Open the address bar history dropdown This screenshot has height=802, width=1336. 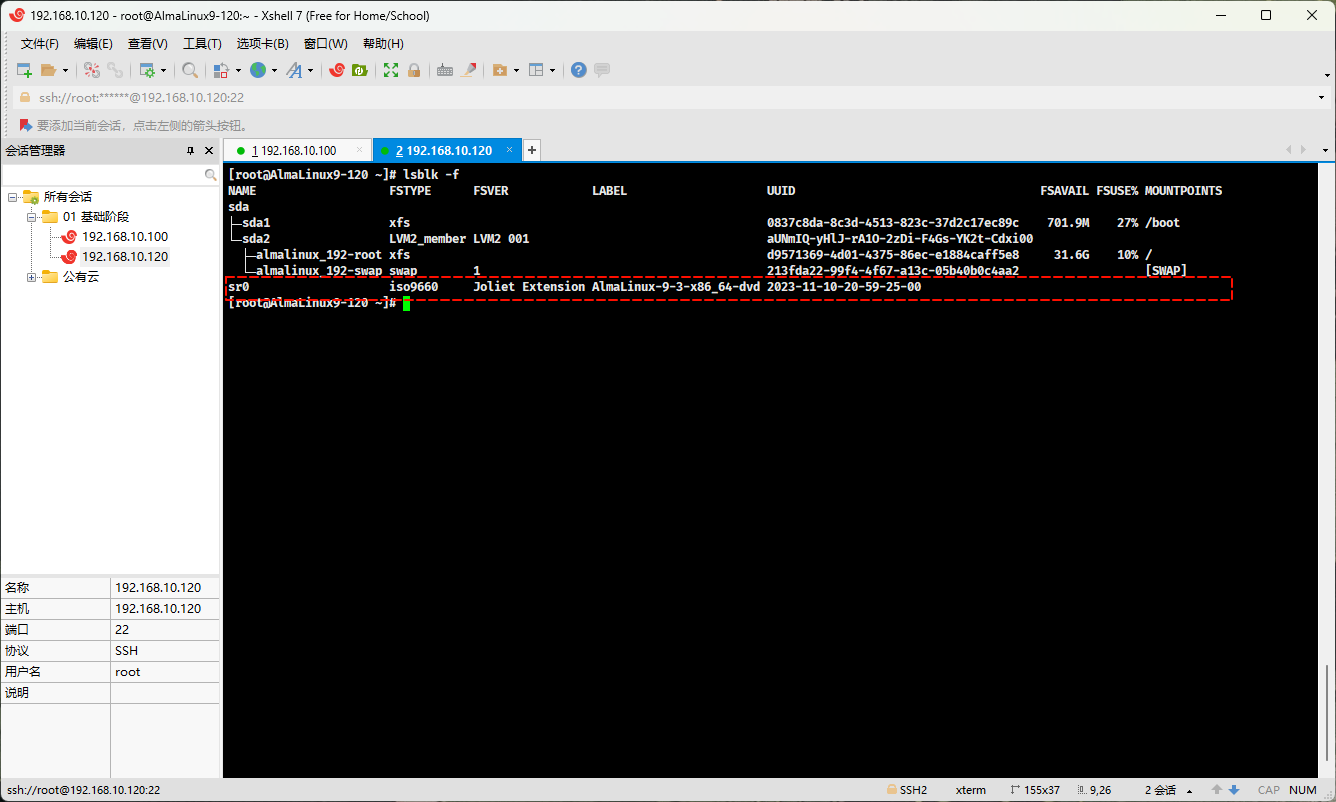[x=1322, y=98]
